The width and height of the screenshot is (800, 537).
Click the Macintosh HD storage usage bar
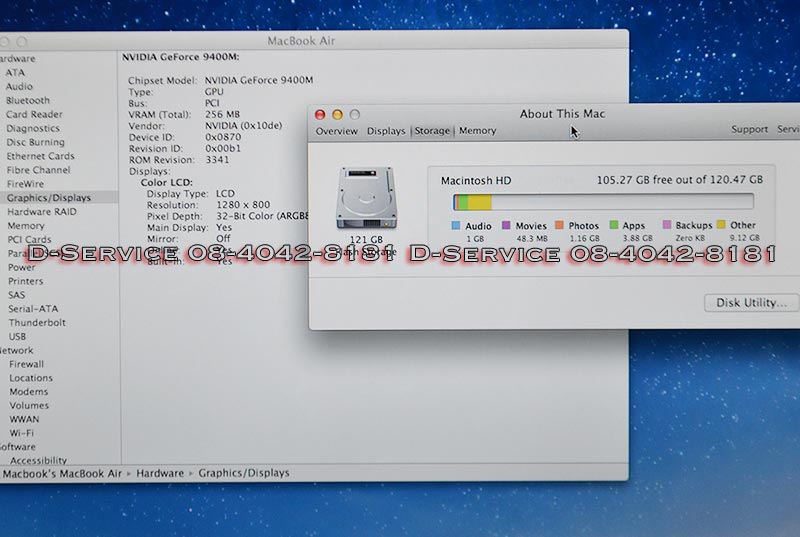[603, 201]
